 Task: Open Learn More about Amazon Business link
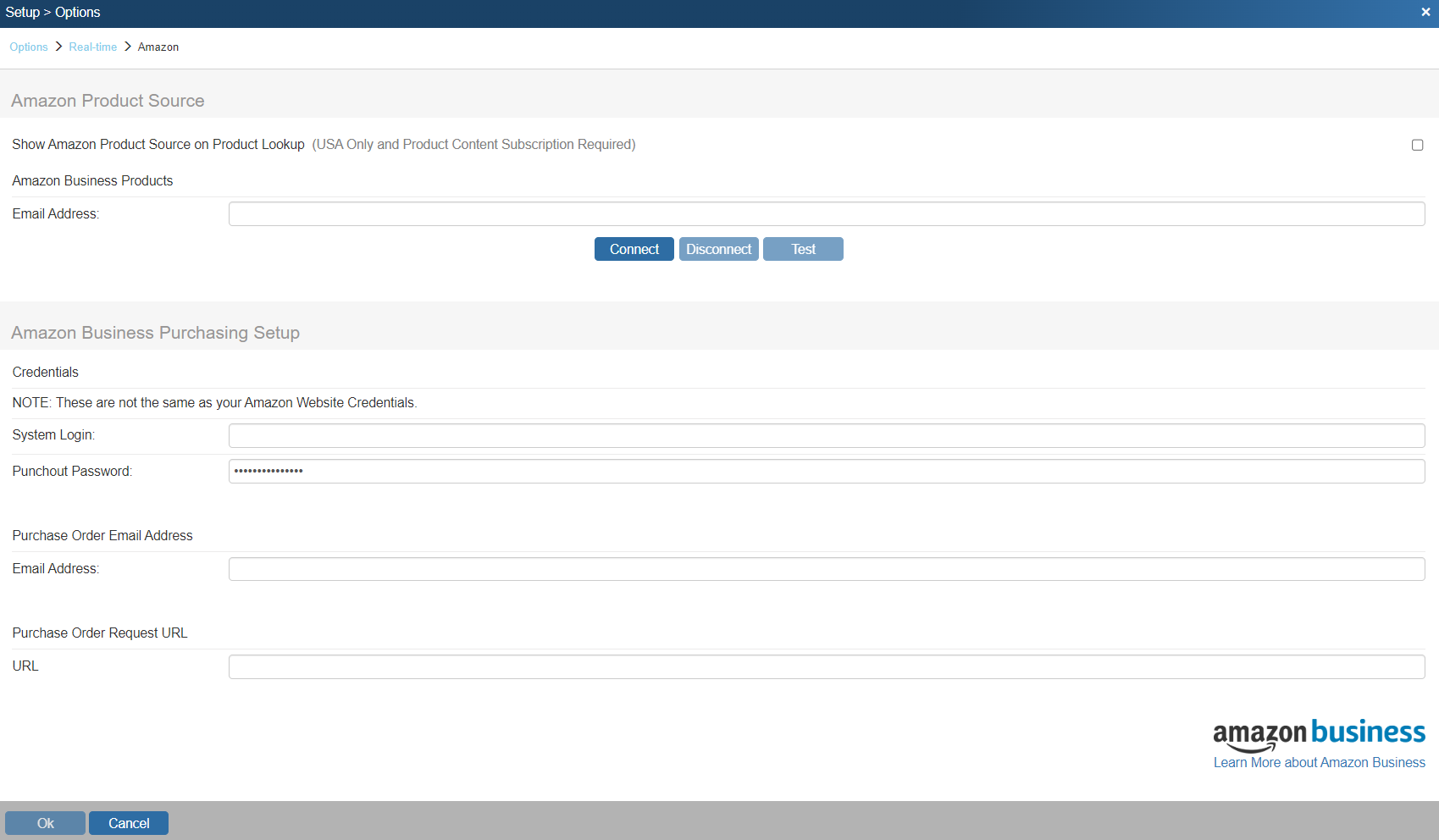click(x=1320, y=763)
